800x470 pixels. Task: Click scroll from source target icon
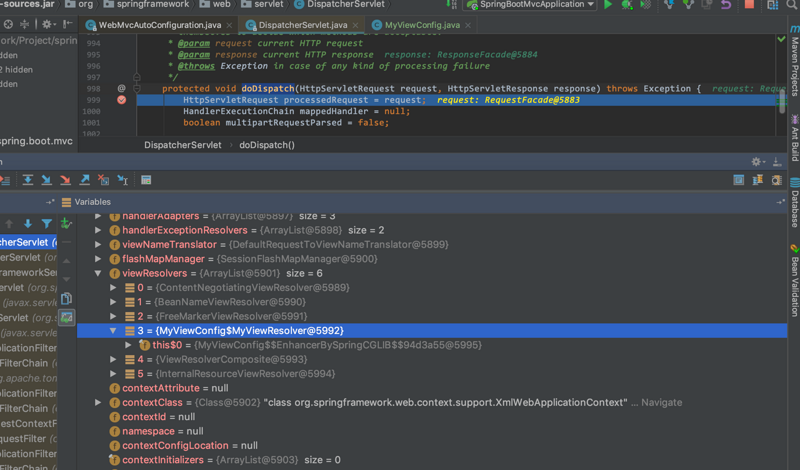coord(8,24)
